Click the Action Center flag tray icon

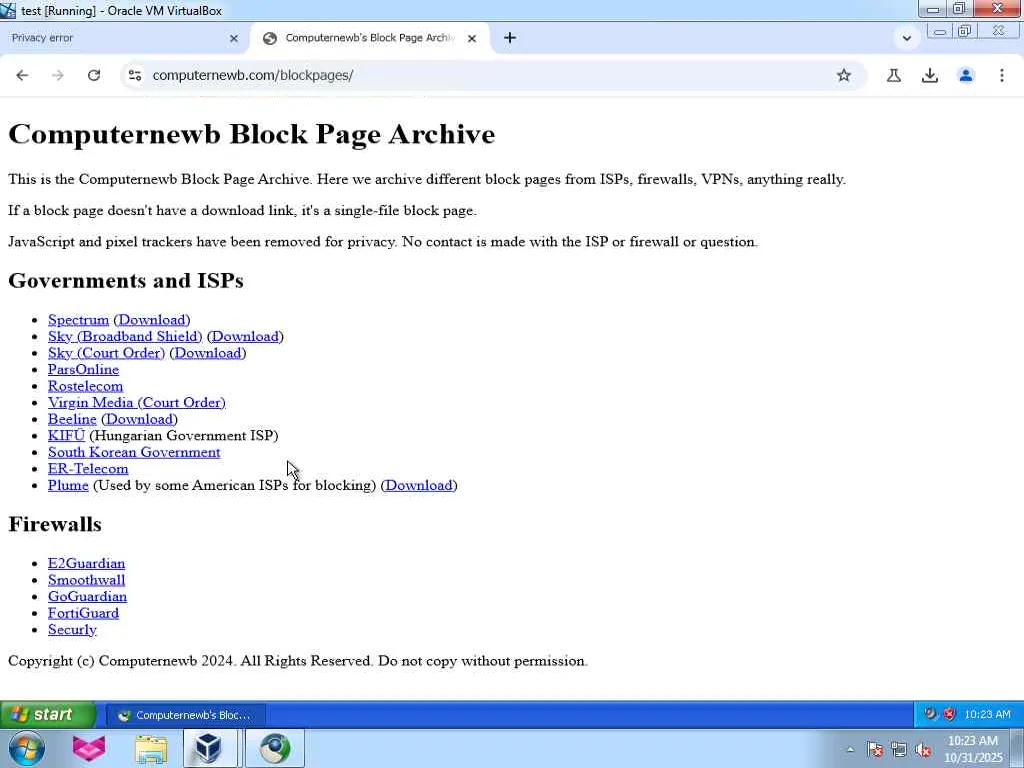[875, 750]
